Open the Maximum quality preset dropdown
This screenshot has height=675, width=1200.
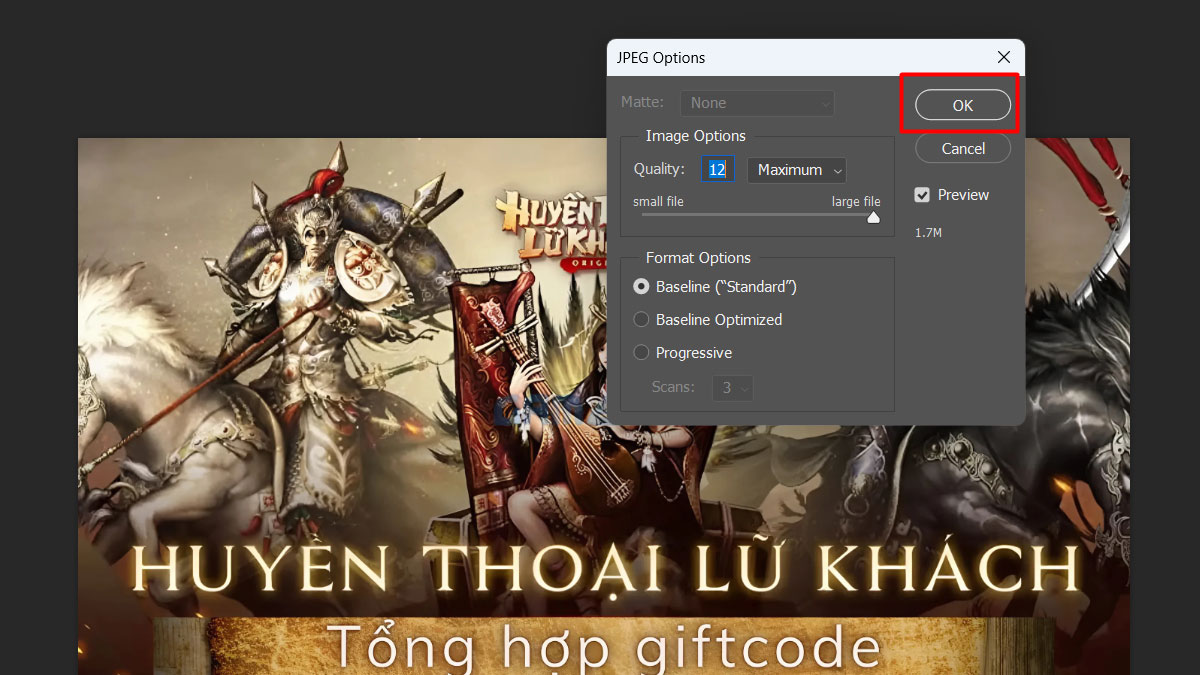797,170
